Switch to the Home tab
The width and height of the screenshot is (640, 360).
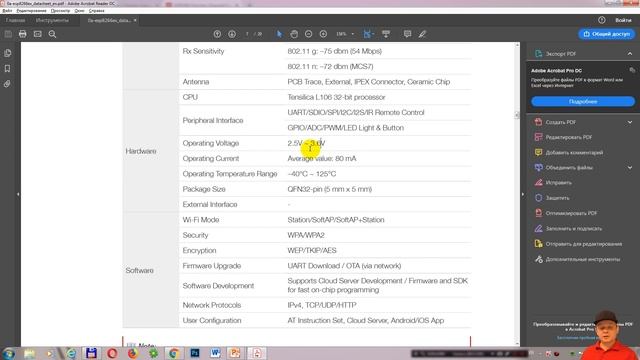(16, 20)
